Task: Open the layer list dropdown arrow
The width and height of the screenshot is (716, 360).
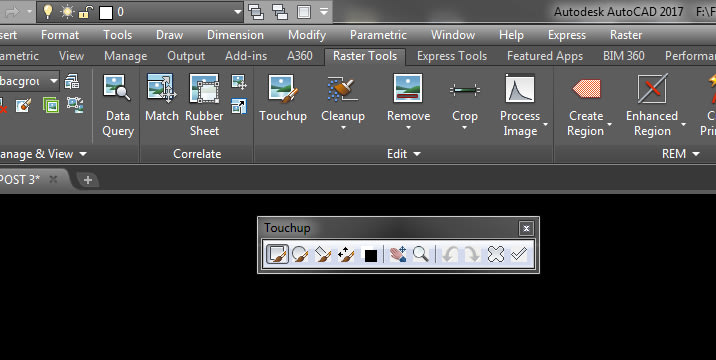Action: 237,12
